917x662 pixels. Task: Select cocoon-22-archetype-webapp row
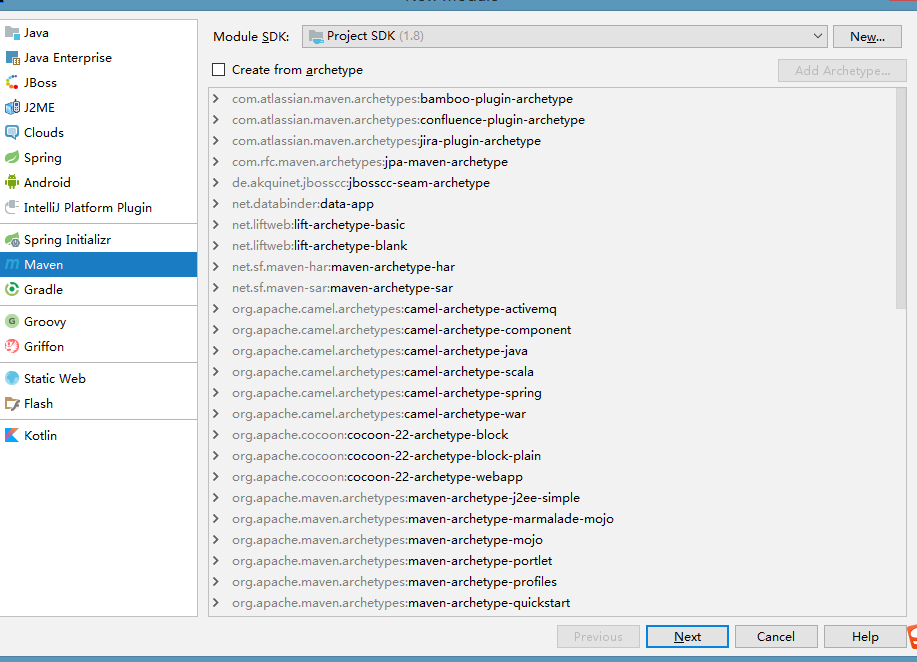point(551,477)
